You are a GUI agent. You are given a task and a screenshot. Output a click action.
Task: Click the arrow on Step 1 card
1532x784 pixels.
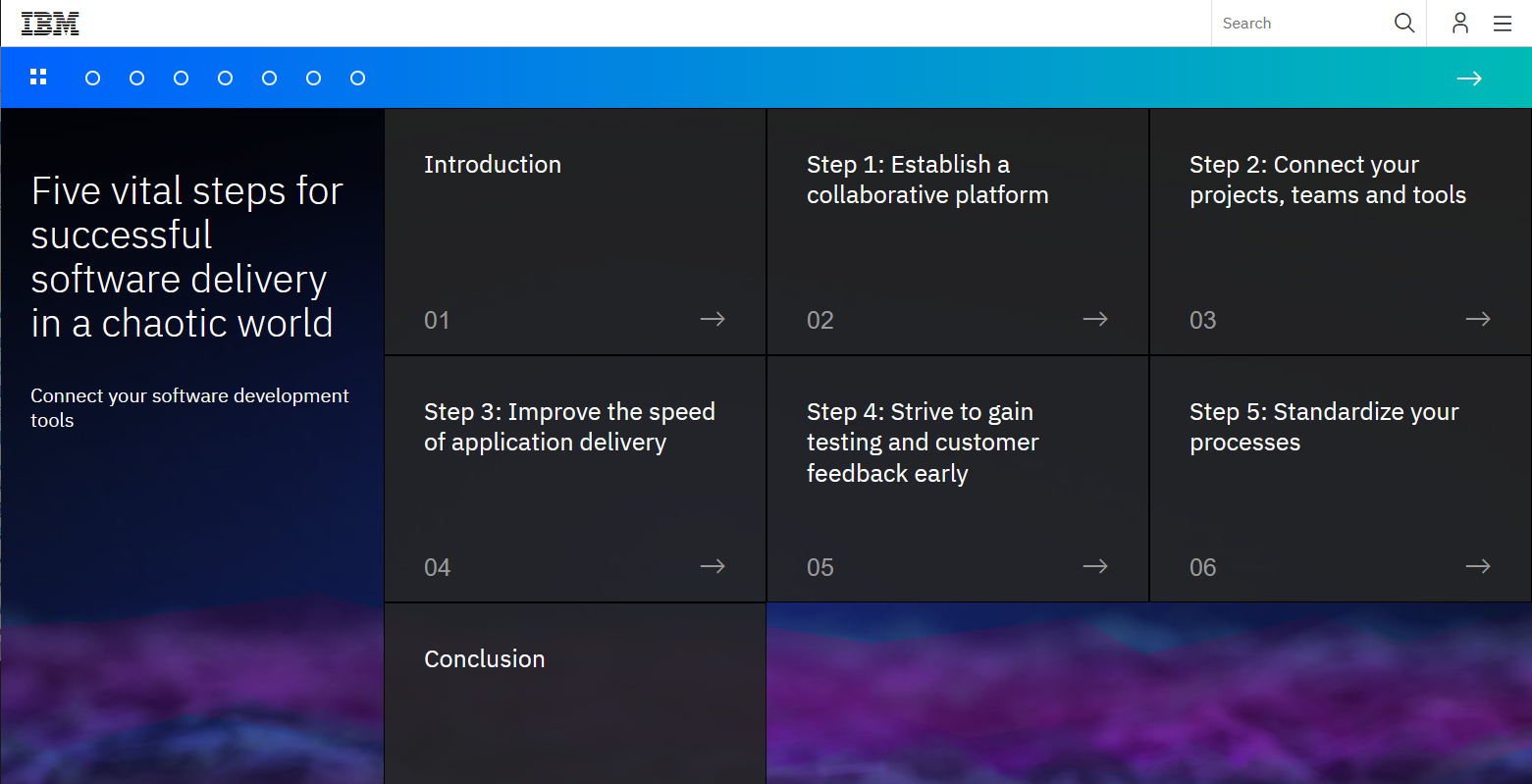click(1095, 319)
